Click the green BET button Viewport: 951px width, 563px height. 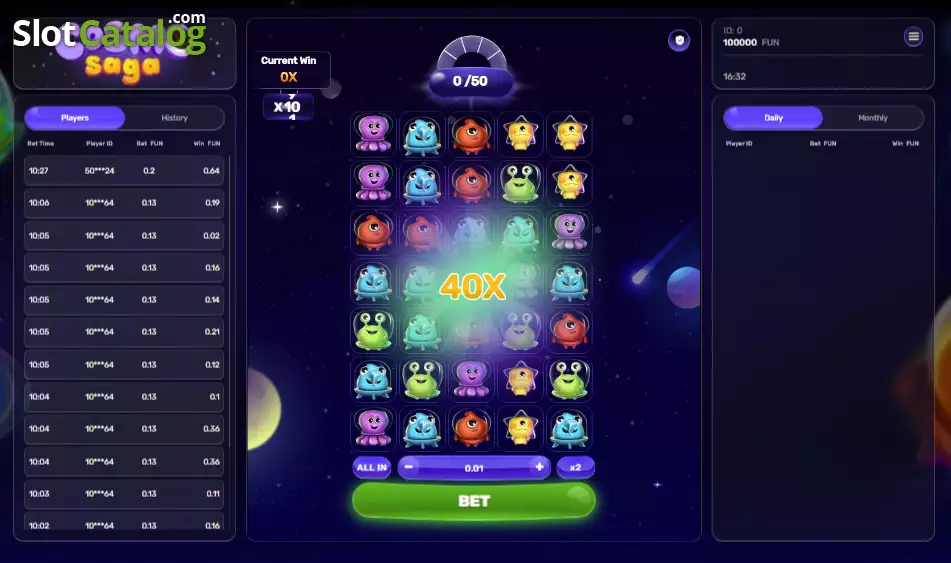coord(474,501)
